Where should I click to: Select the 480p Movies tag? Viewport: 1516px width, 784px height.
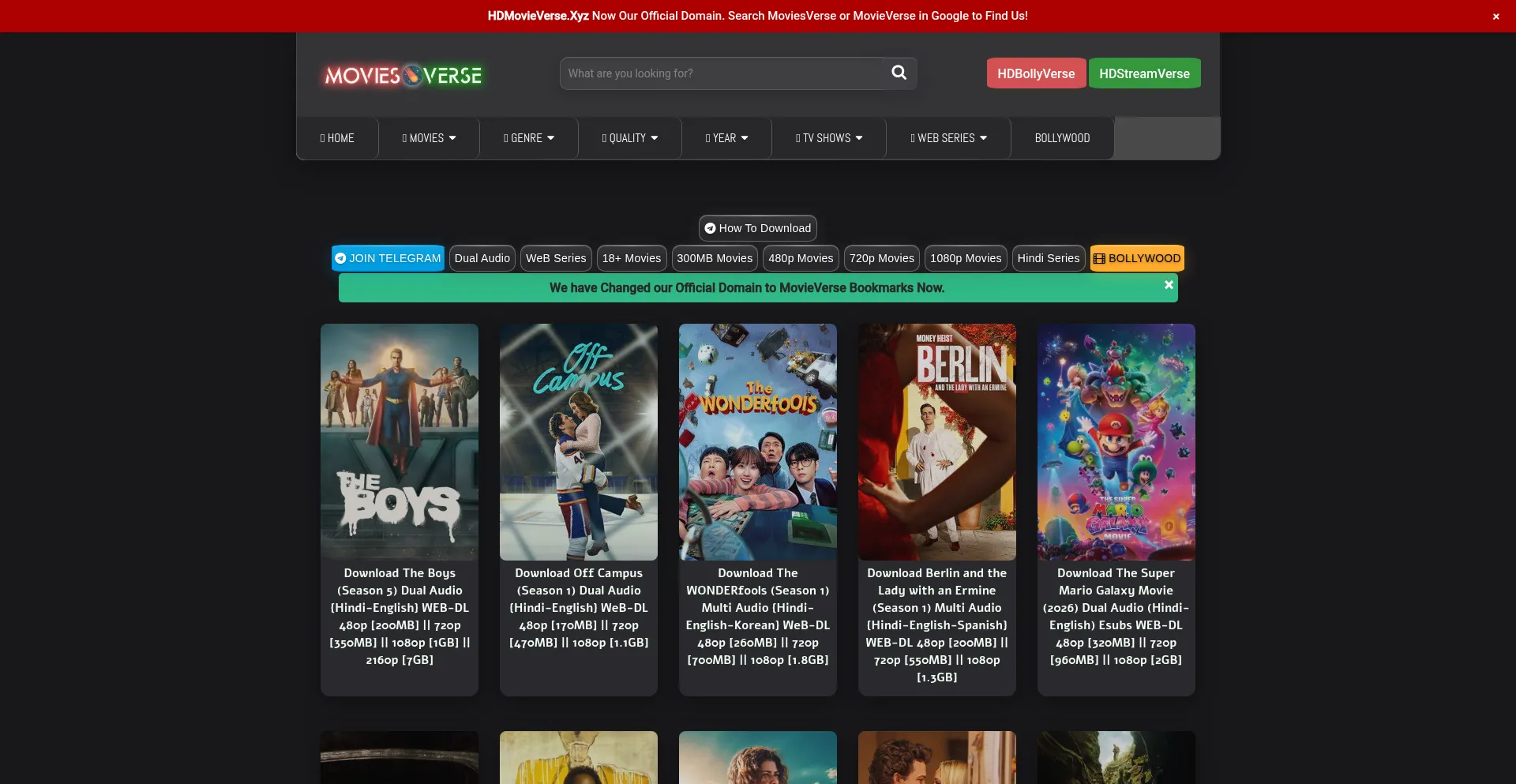coord(801,258)
